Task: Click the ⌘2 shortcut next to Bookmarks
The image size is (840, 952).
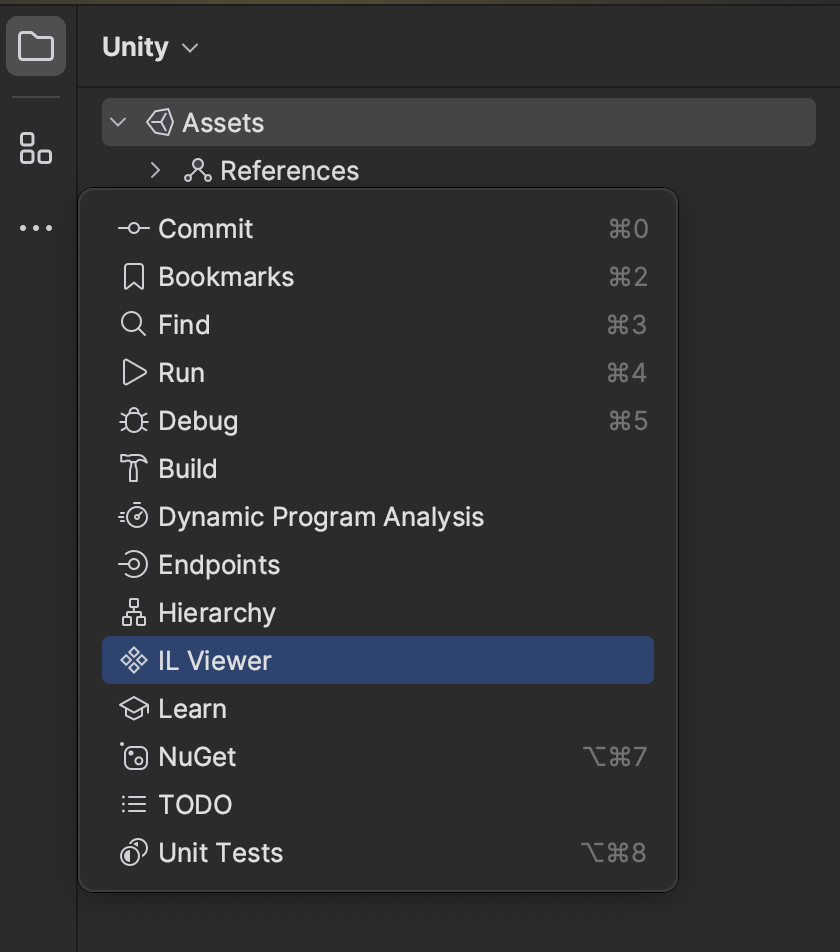Action: 629,277
